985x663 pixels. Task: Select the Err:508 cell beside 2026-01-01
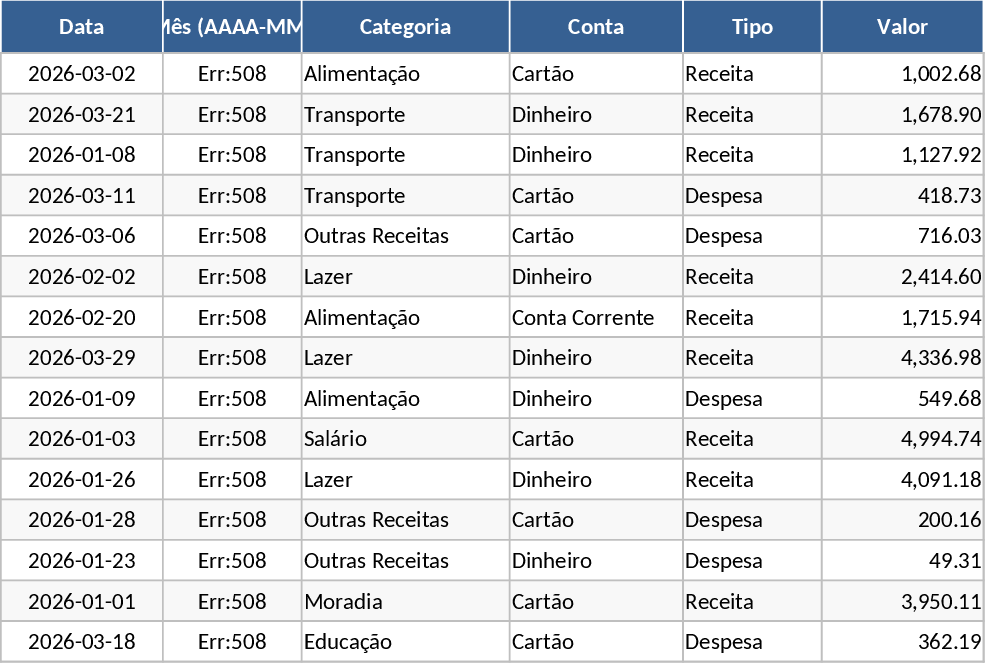pyautogui.click(x=232, y=602)
